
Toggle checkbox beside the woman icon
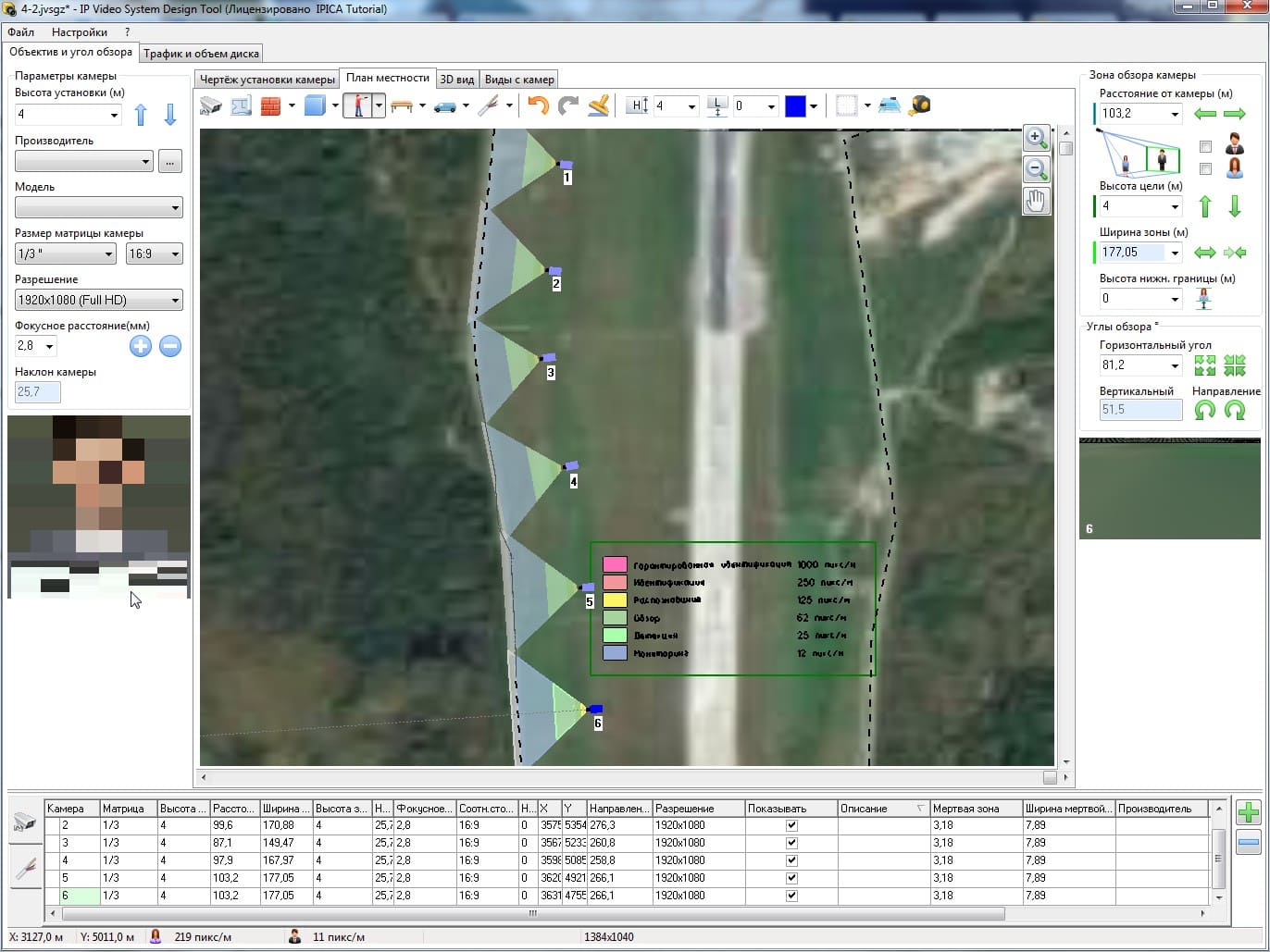1205,169
